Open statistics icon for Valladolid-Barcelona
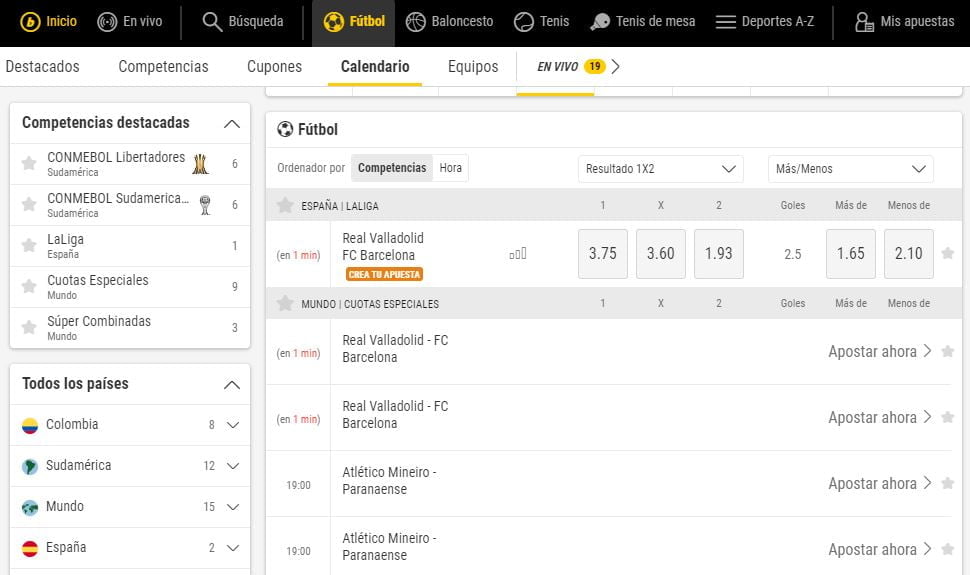This screenshot has width=970, height=575. [x=518, y=254]
